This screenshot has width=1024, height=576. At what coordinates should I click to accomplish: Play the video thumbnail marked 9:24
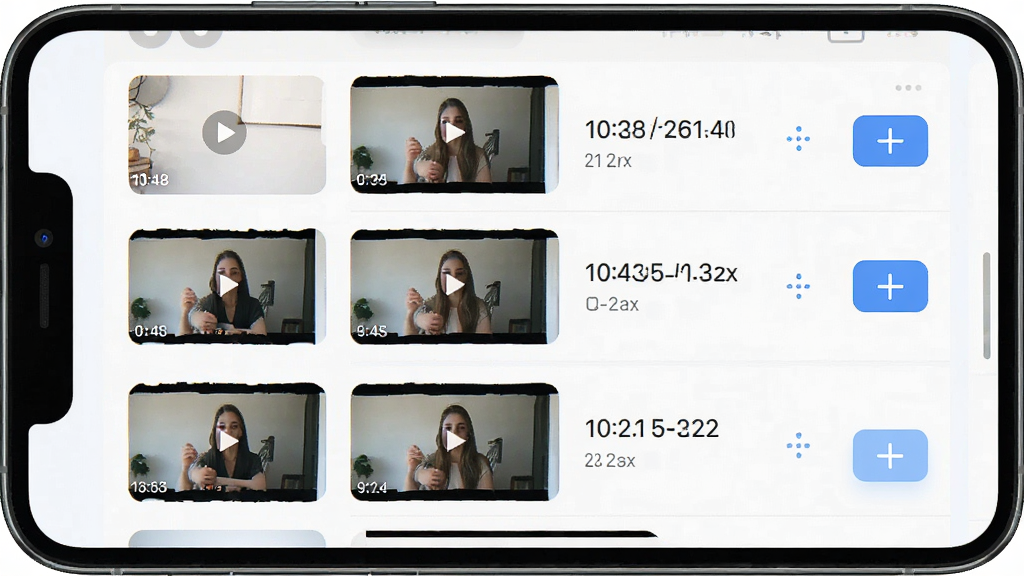455,441
